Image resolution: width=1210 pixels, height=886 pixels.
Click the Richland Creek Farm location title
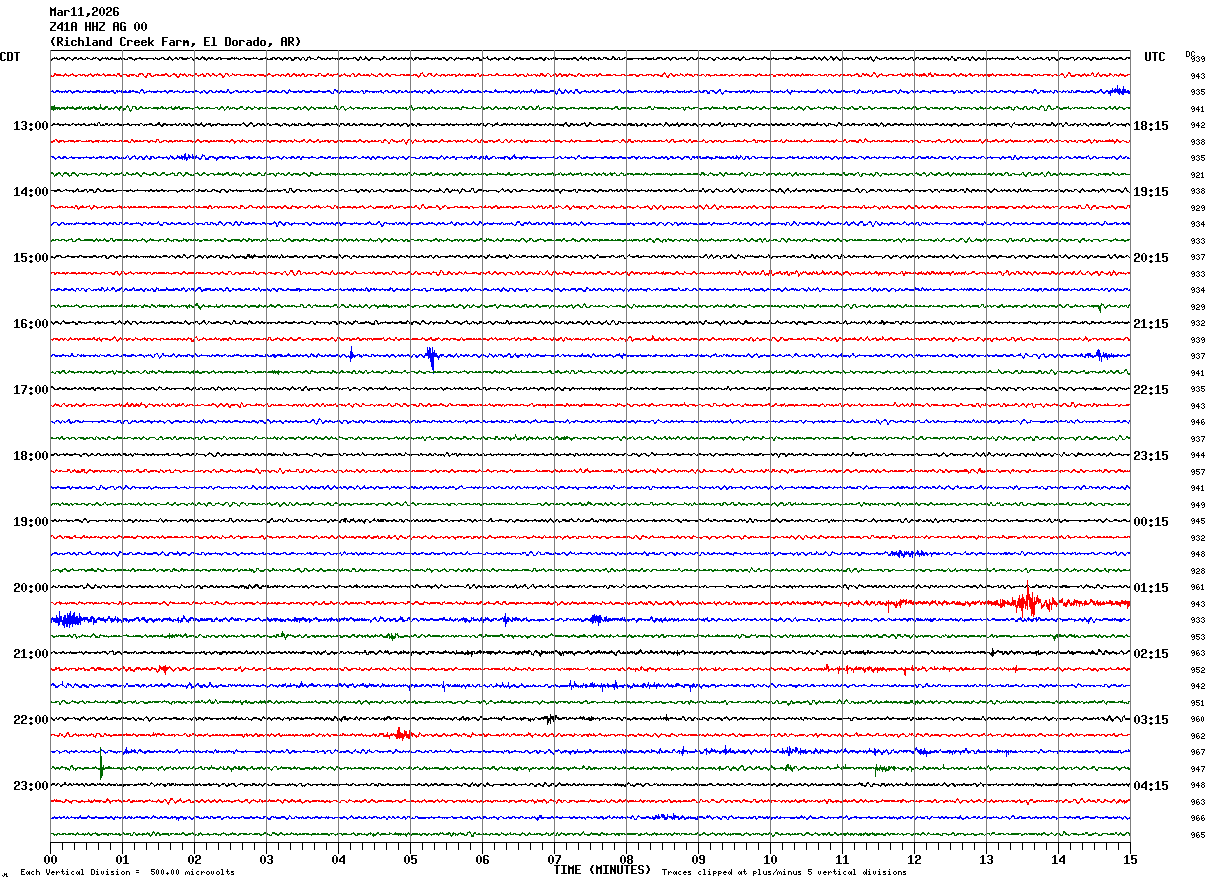pyautogui.click(x=175, y=42)
